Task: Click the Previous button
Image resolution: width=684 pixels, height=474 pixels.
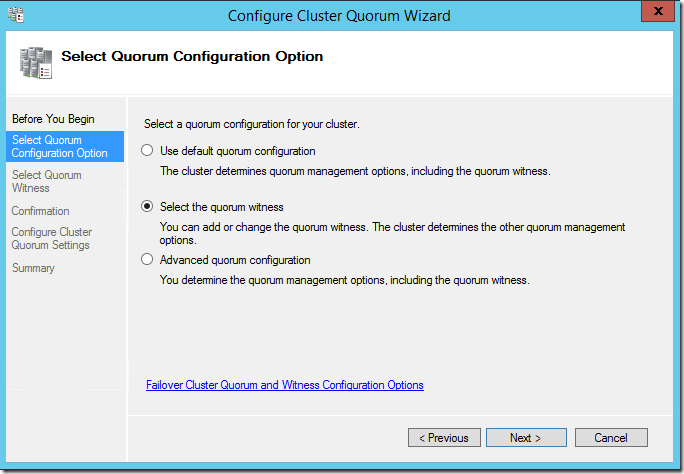Action: [444, 437]
